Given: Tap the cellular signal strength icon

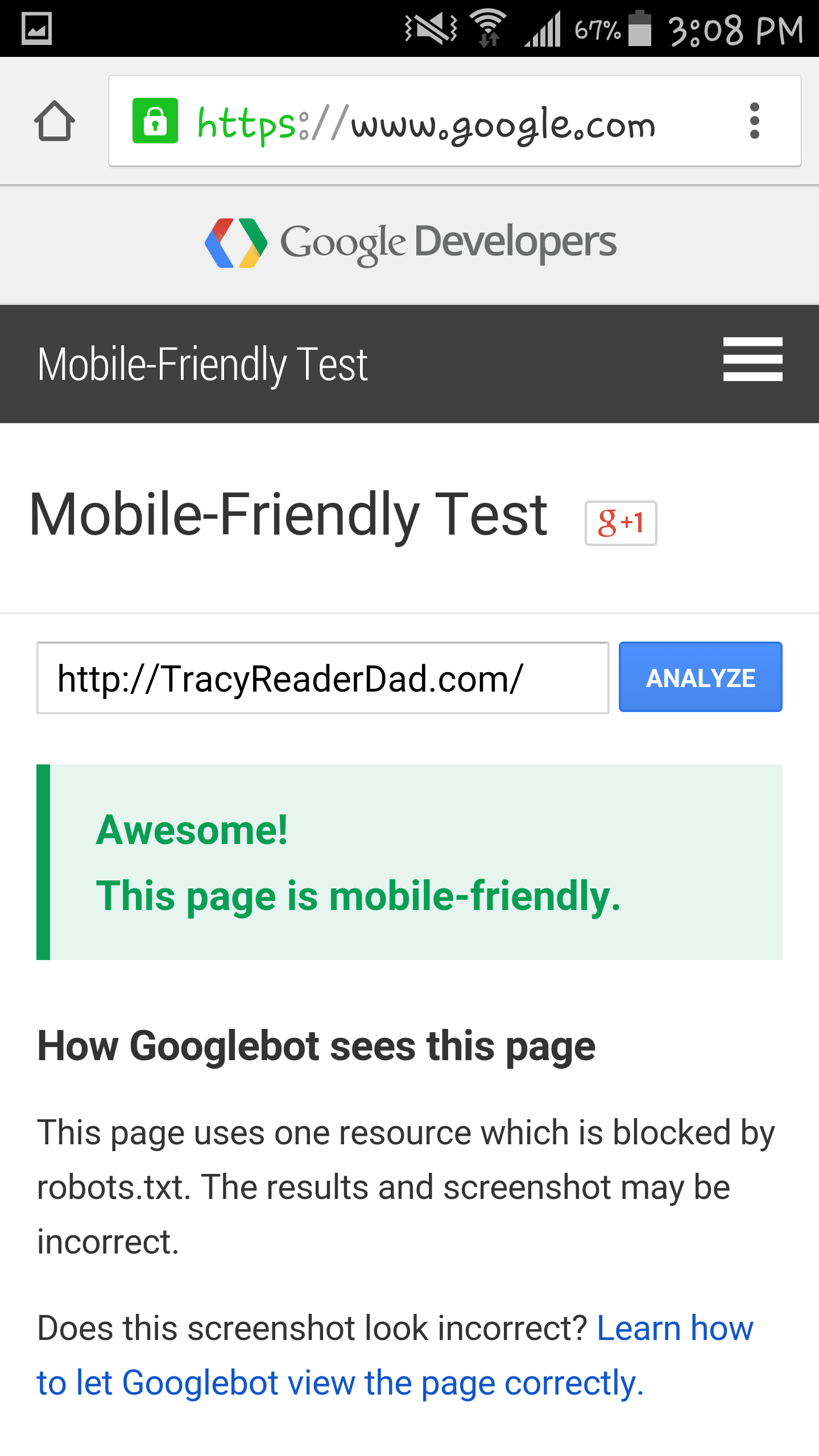Looking at the screenshot, I should pos(543,30).
